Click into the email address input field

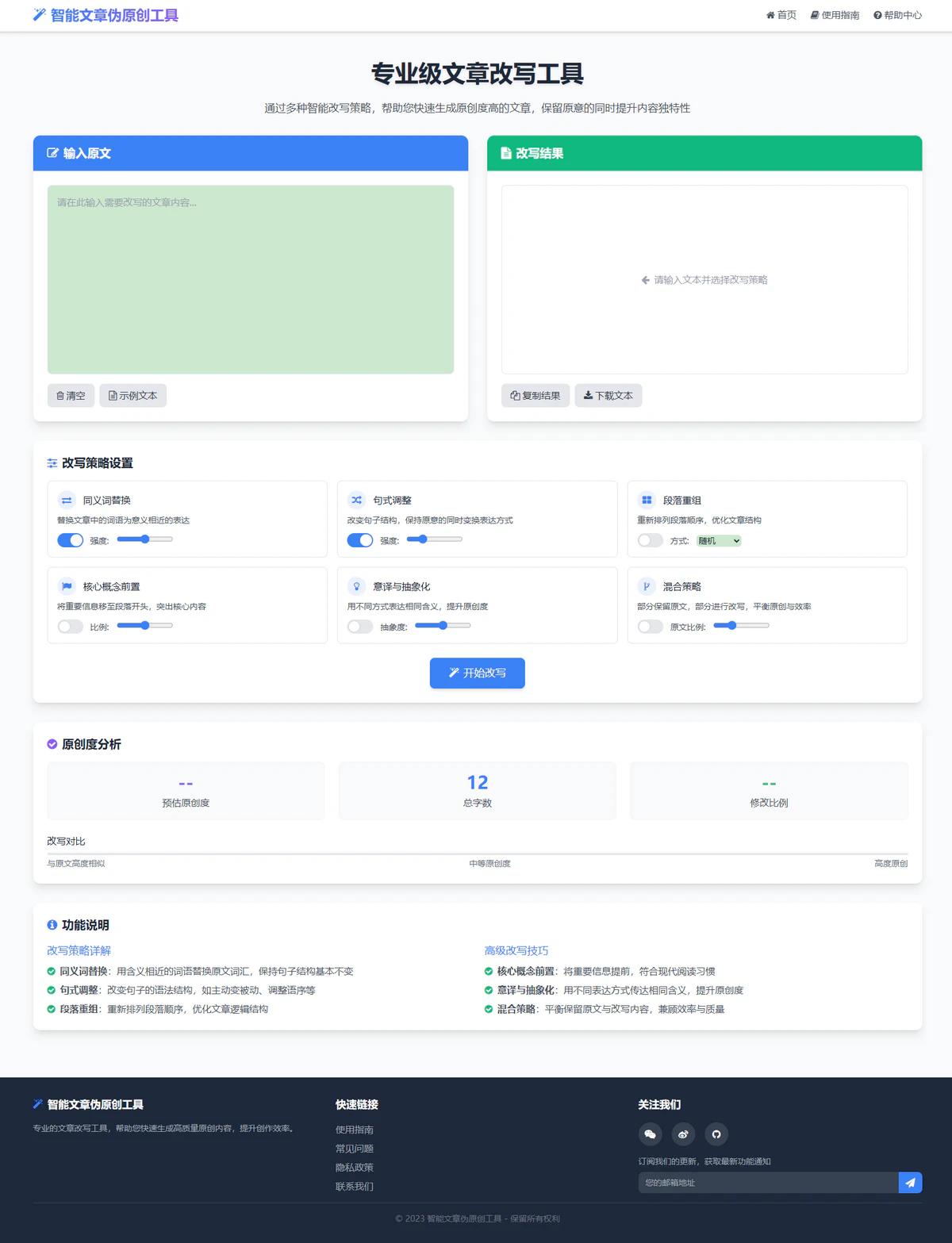(x=768, y=1183)
